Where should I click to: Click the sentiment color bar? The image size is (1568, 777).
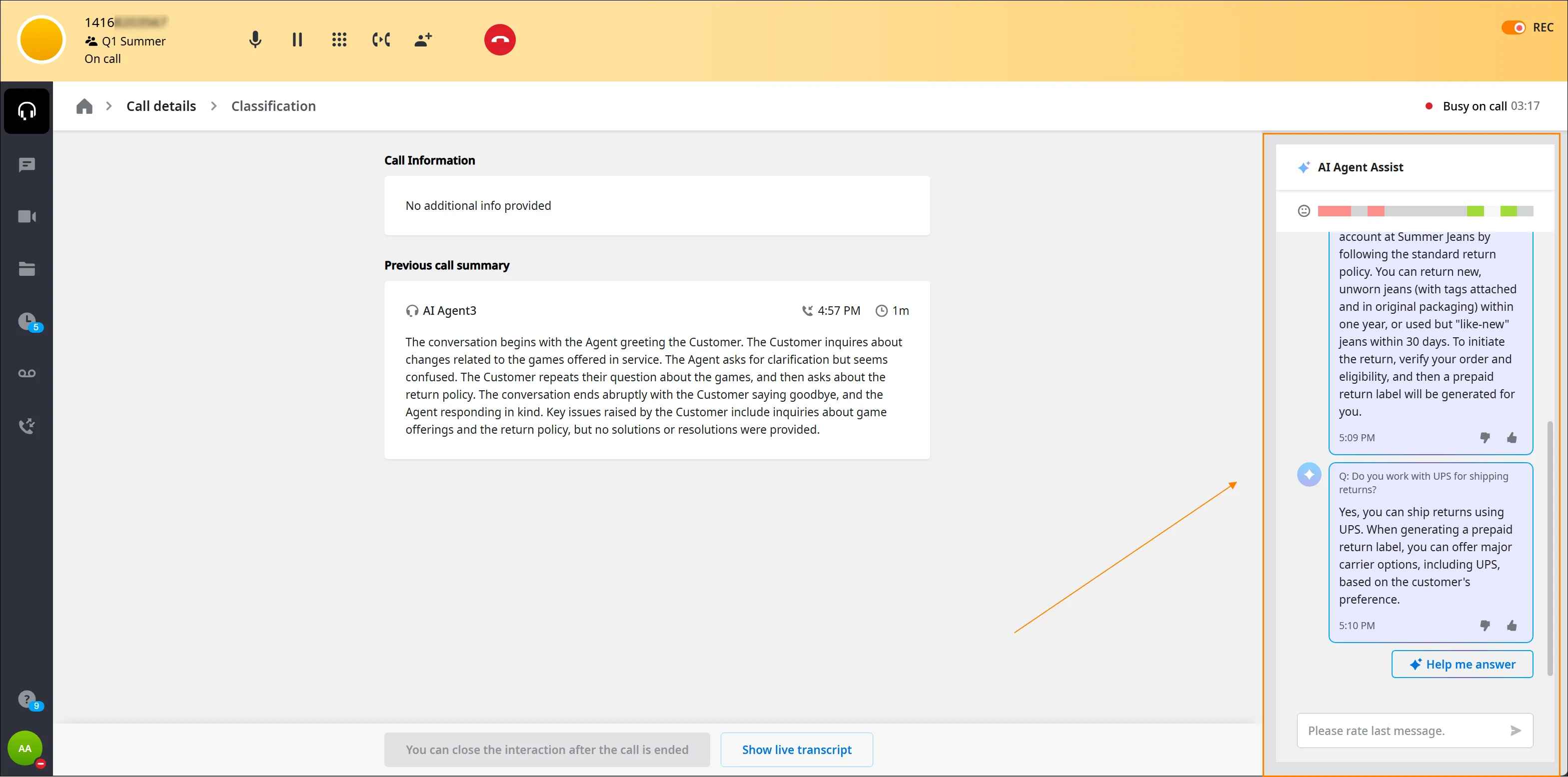(1426, 211)
